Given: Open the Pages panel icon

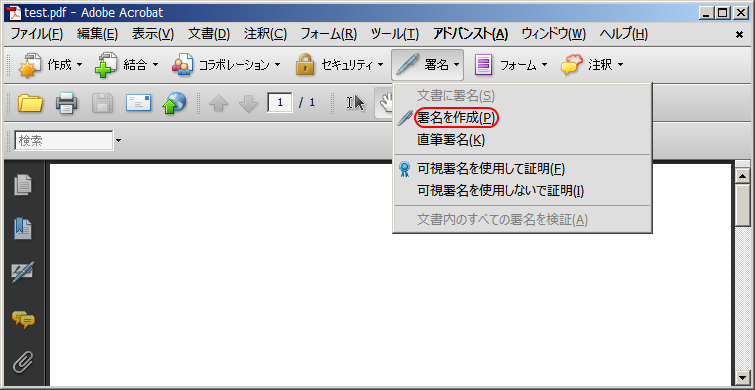Looking at the screenshot, I should pyautogui.click(x=23, y=185).
